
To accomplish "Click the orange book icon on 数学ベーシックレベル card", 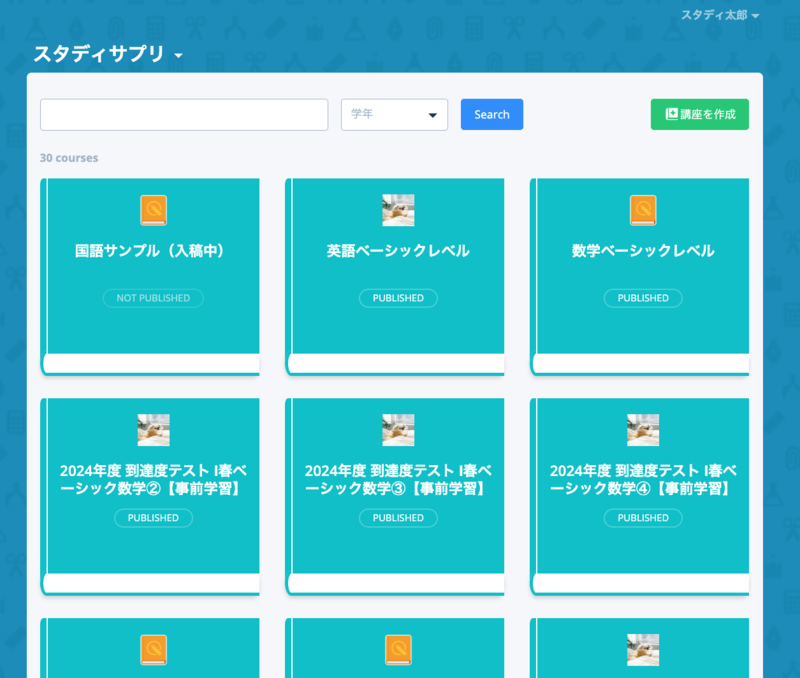I will pyautogui.click(x=643, y=210).
